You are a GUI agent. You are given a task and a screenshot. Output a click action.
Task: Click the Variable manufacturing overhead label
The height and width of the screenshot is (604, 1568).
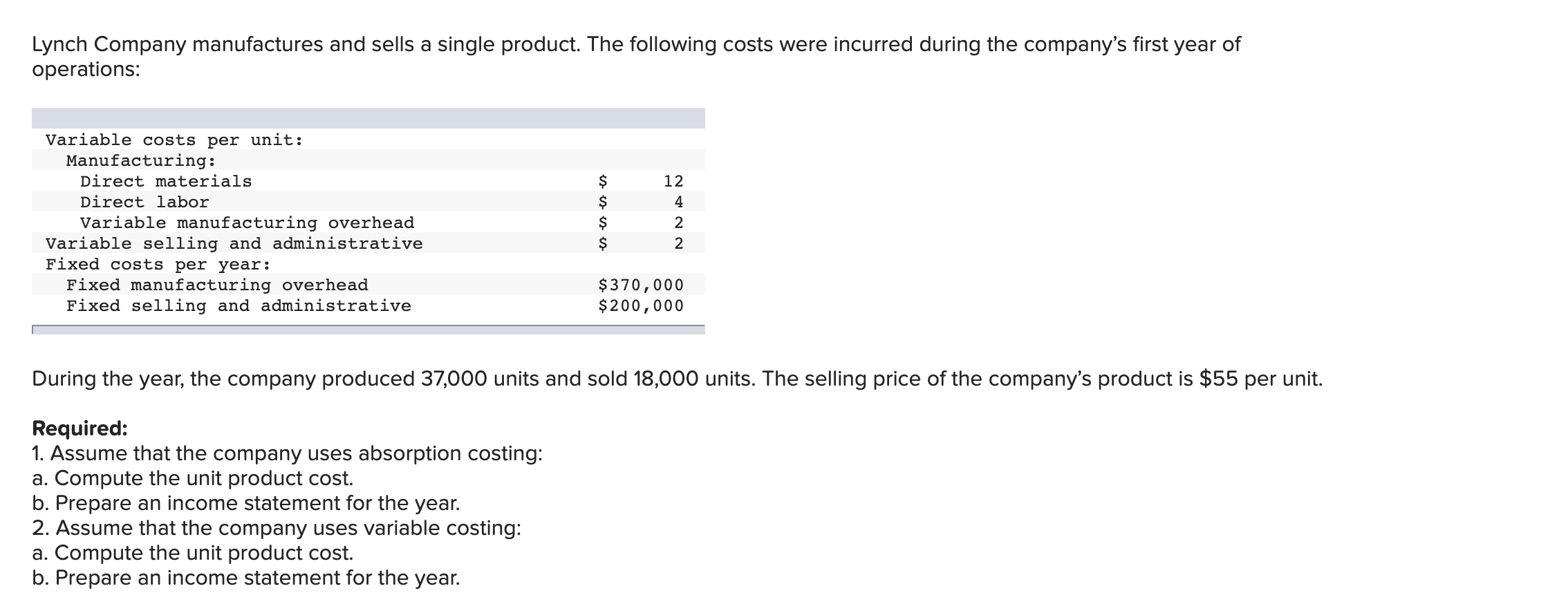(247, 223)
